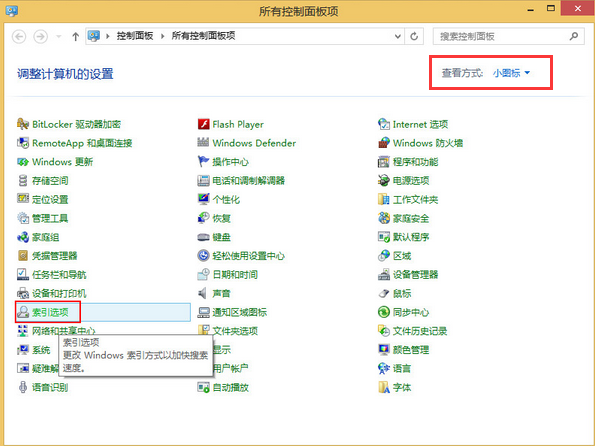Open the 语言 link

click(401, 369)
